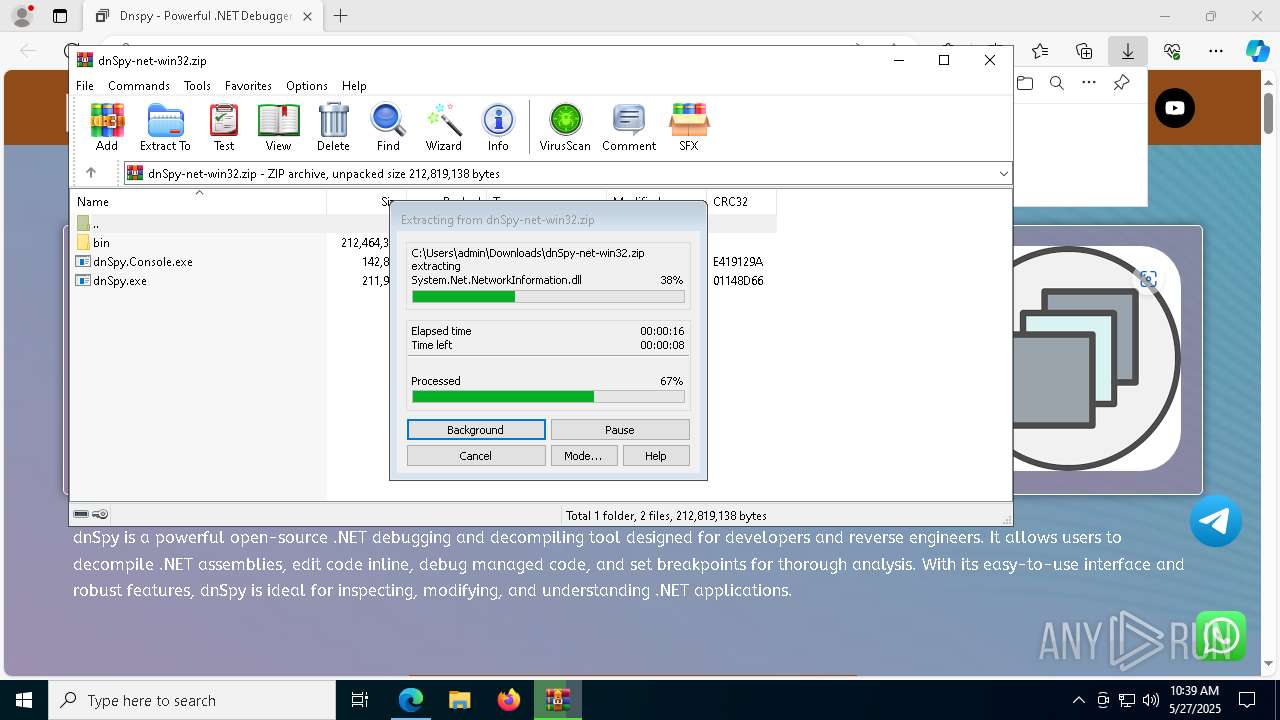Open the File menu

(85, 86)
